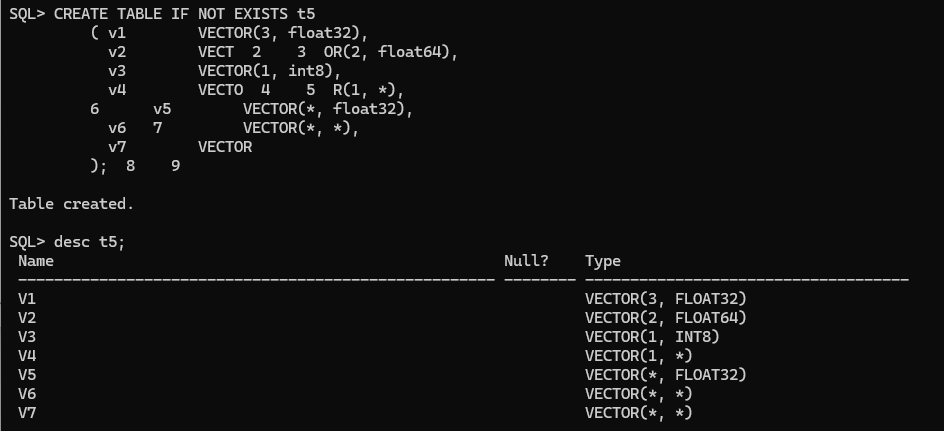Click the 'Table created.' message

(71, 204)
